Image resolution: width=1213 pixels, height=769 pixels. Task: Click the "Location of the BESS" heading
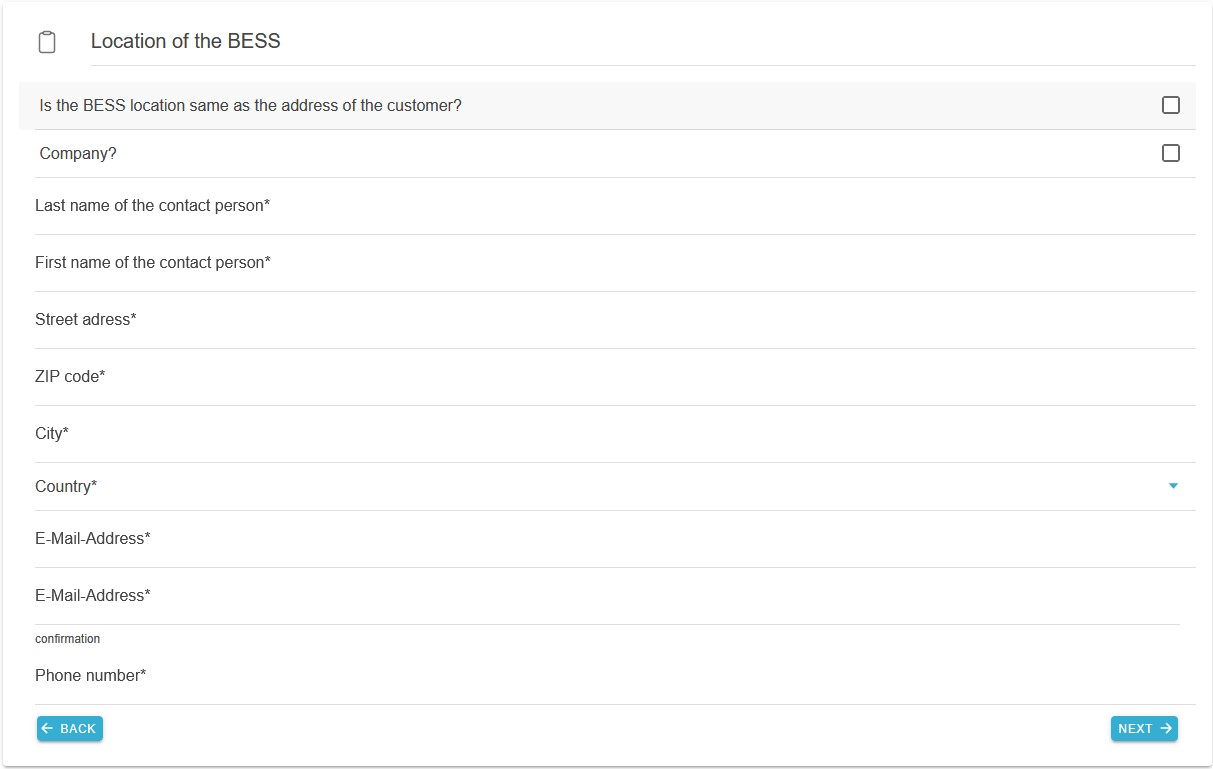point(186,41)
